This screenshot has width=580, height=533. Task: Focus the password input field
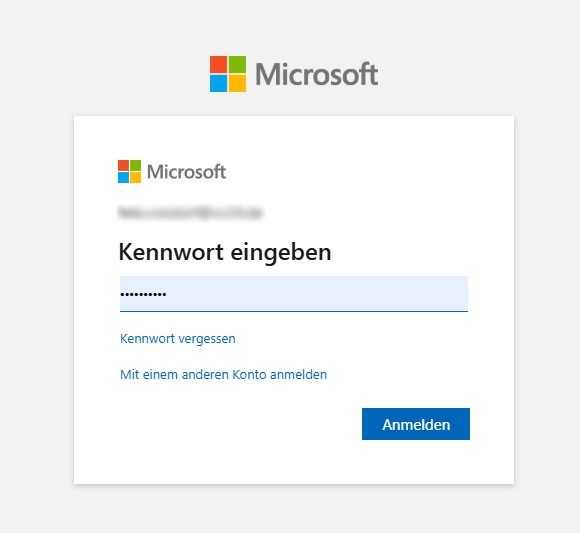click(294, 293)
